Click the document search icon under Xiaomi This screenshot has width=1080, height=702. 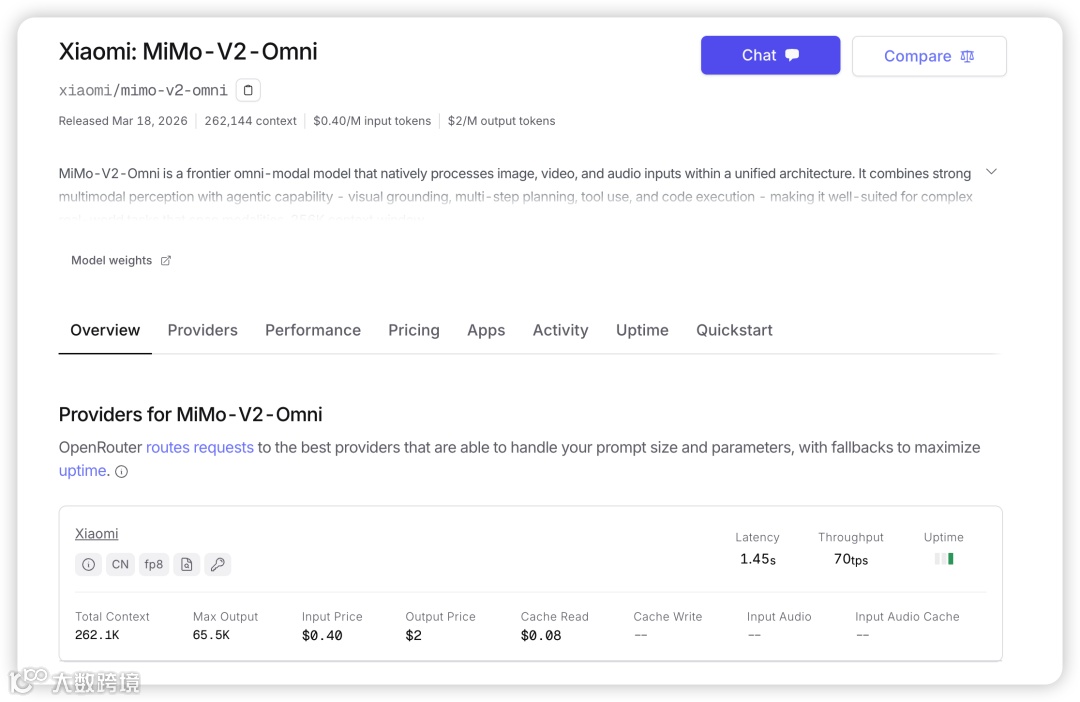[x=186, y=564]
